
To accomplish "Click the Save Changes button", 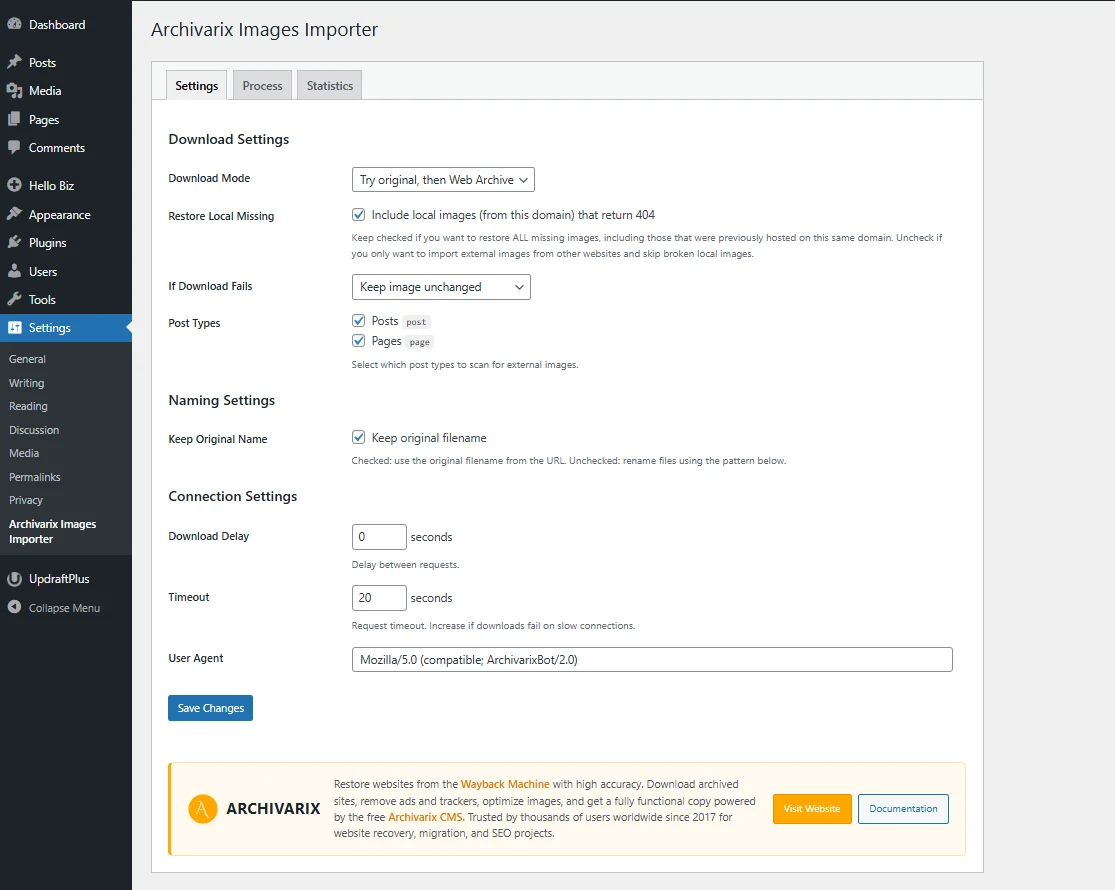I will [210, 708].
